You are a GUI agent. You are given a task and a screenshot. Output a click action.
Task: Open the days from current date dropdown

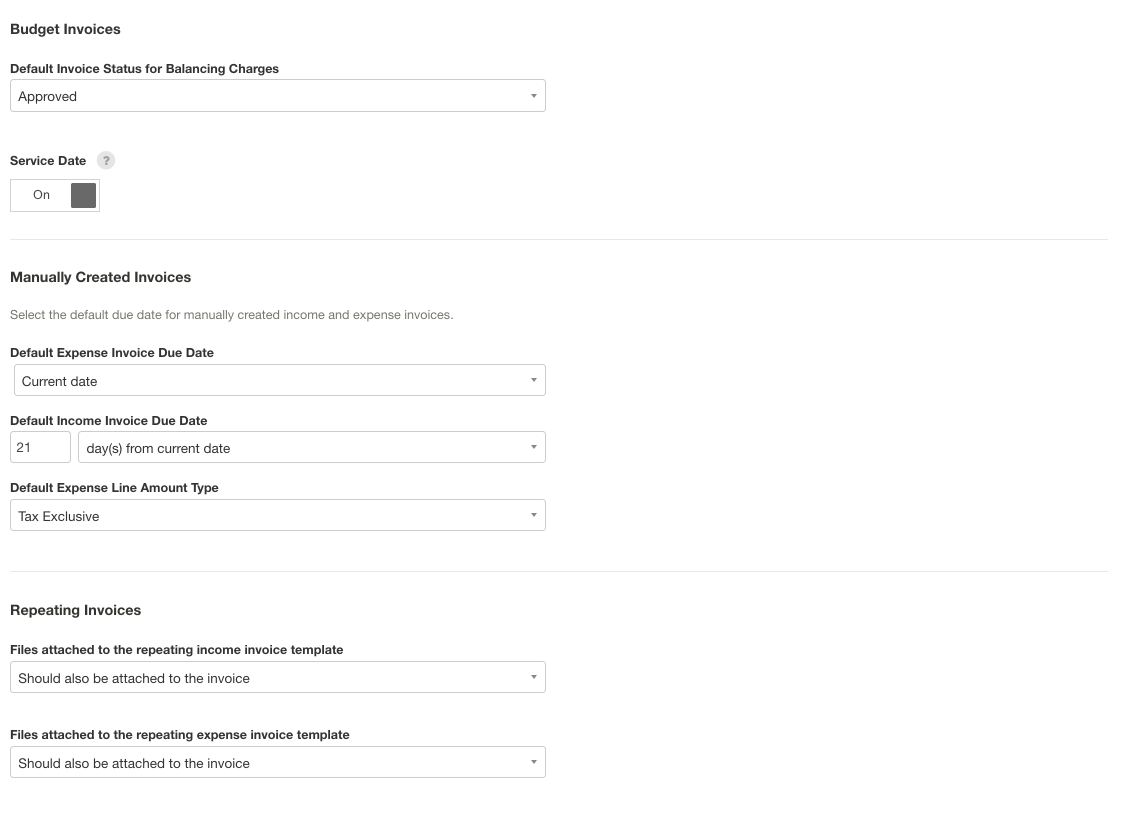click(x=312, y=447)
